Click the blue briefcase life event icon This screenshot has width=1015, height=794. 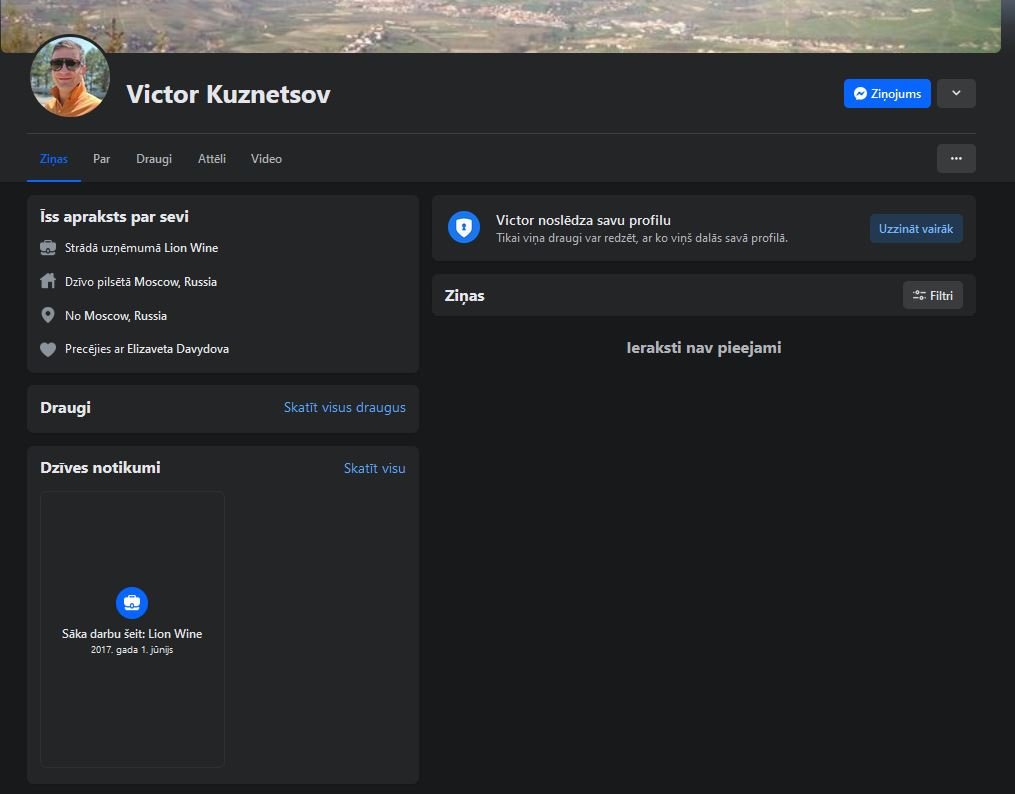tap(132, 603)
